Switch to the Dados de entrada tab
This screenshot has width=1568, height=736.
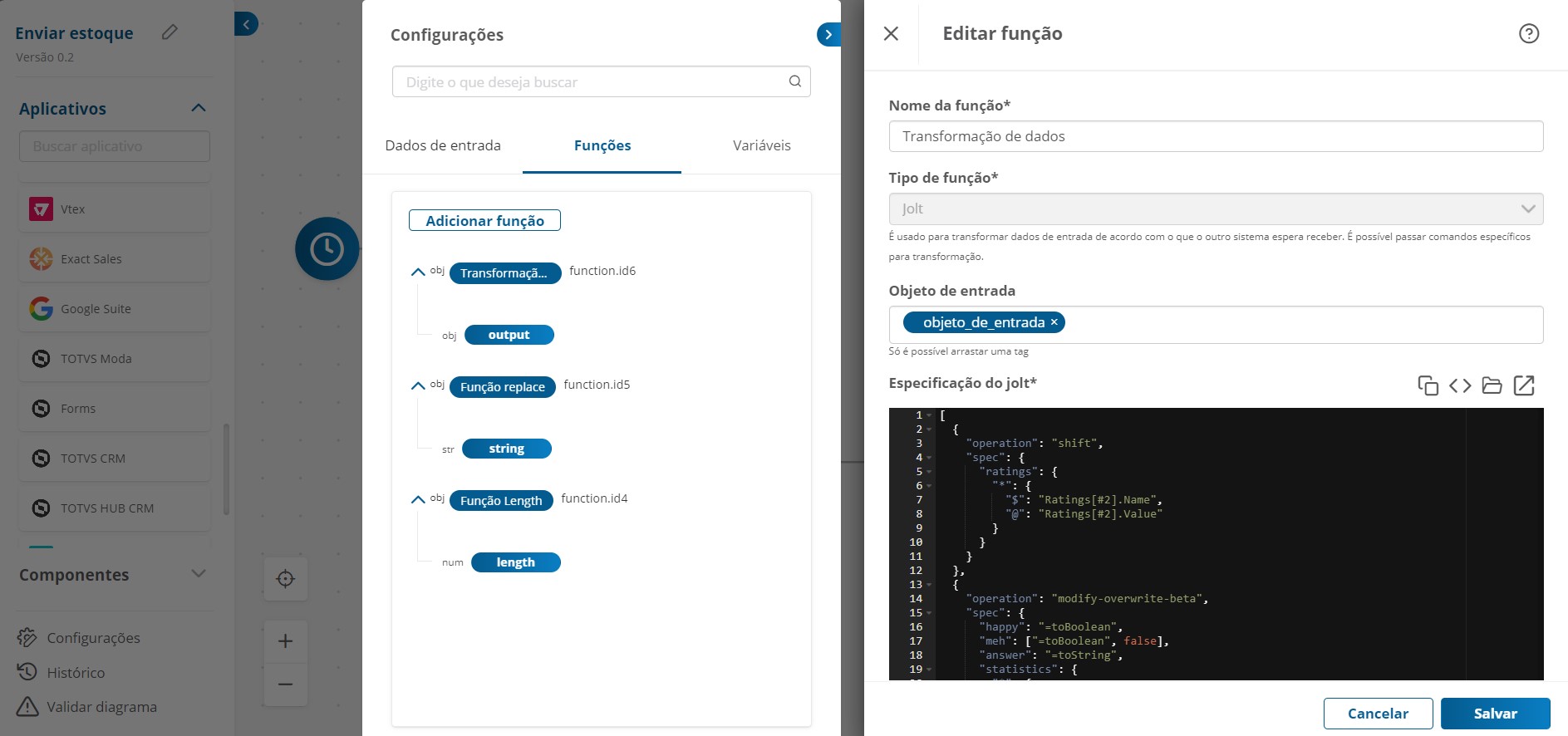[x=443, y=145]
